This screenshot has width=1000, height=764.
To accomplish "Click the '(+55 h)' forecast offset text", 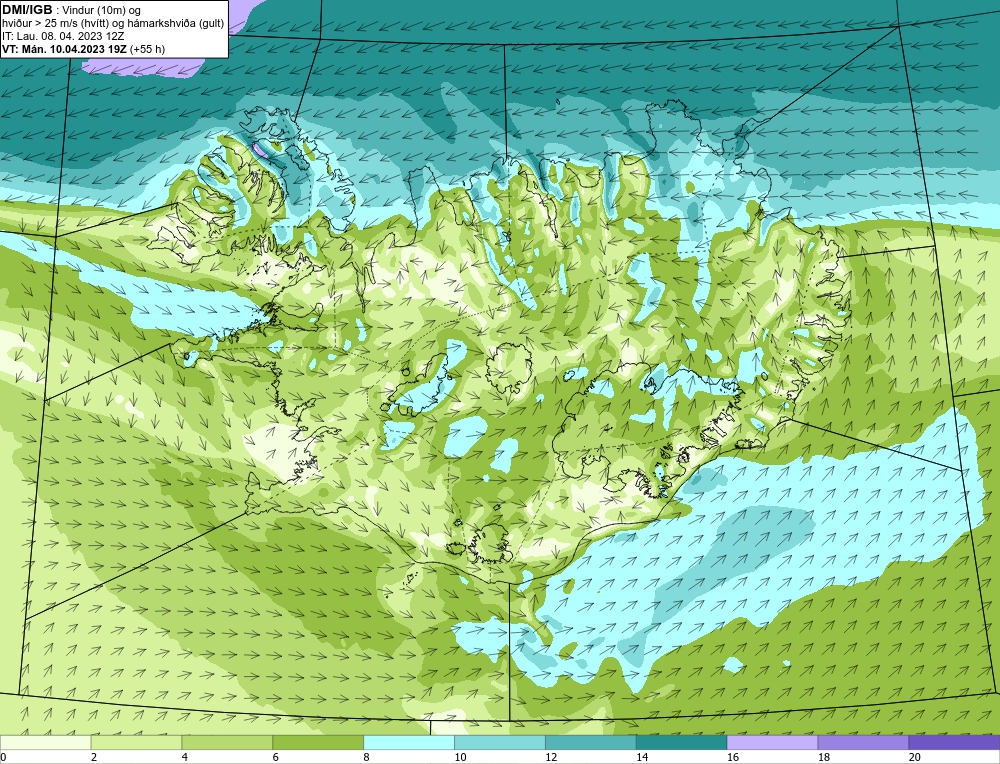I will [x=147, y=49].
